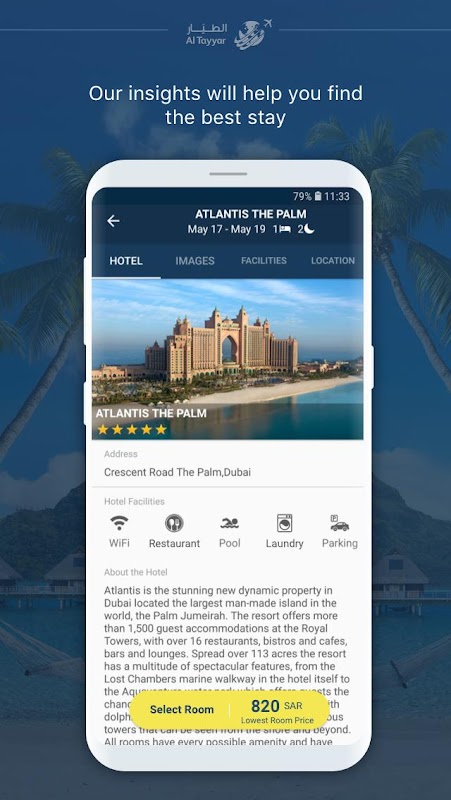Tap the back arrow icon
This screenshot has height=800, width=451.
click(x=113, y=221)
